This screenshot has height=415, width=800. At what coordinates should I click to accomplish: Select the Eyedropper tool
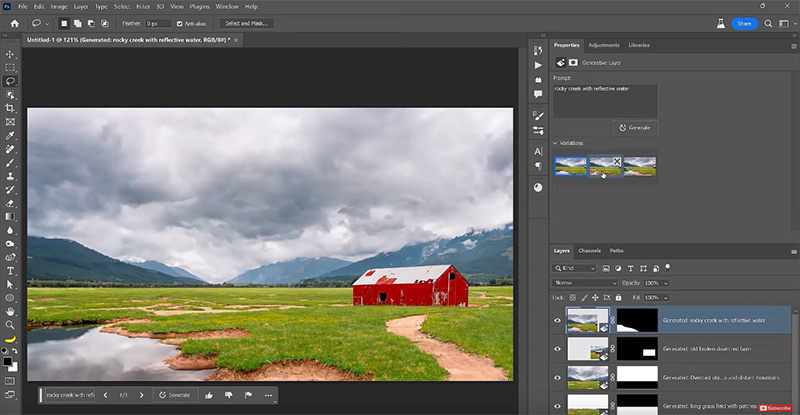(10, 136)
